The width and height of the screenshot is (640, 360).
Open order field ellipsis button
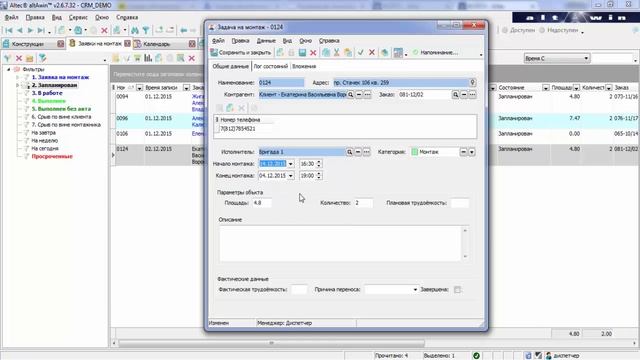(472, 95)
